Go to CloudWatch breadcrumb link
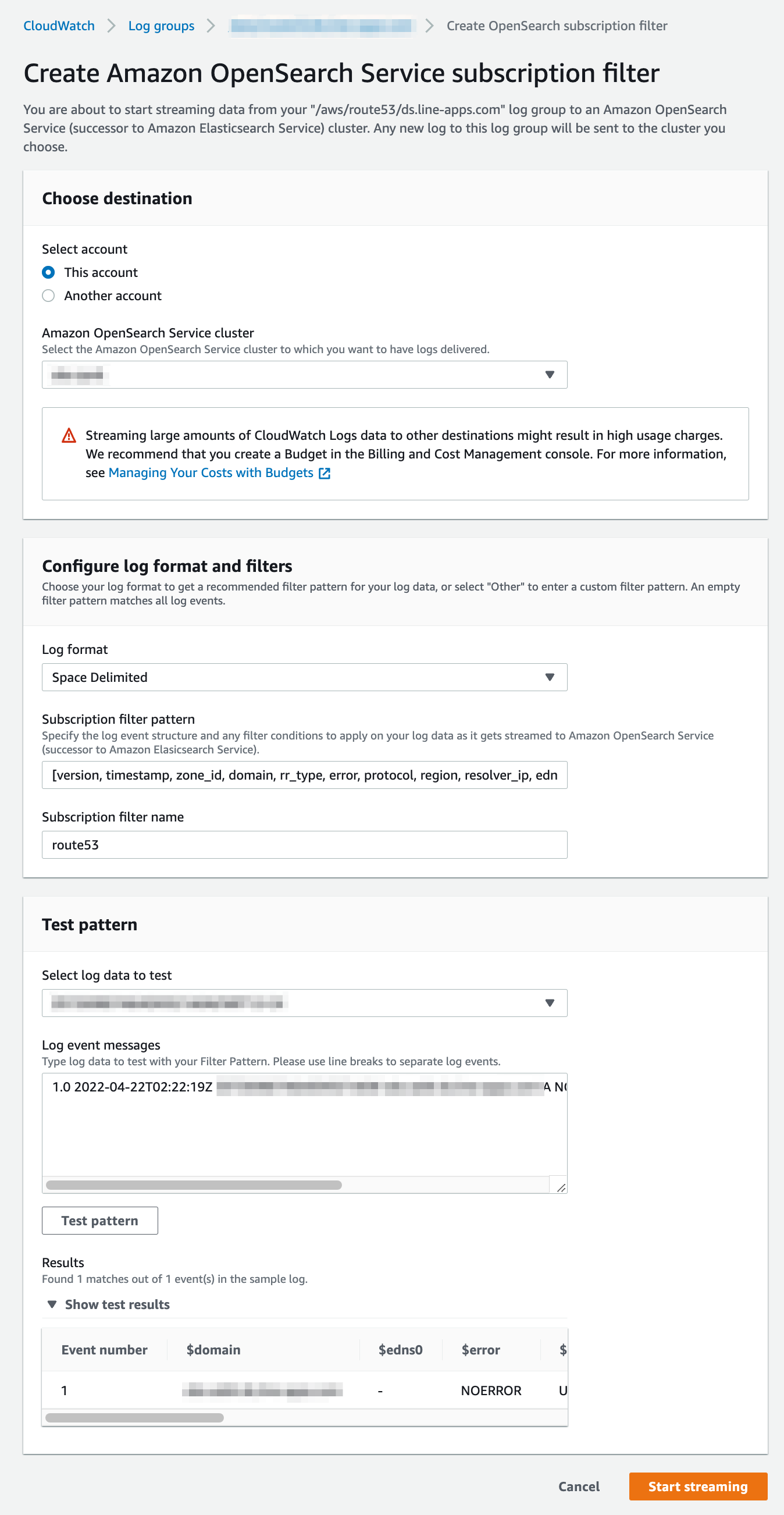This screenshot has height=1515, width=784. 59,26
